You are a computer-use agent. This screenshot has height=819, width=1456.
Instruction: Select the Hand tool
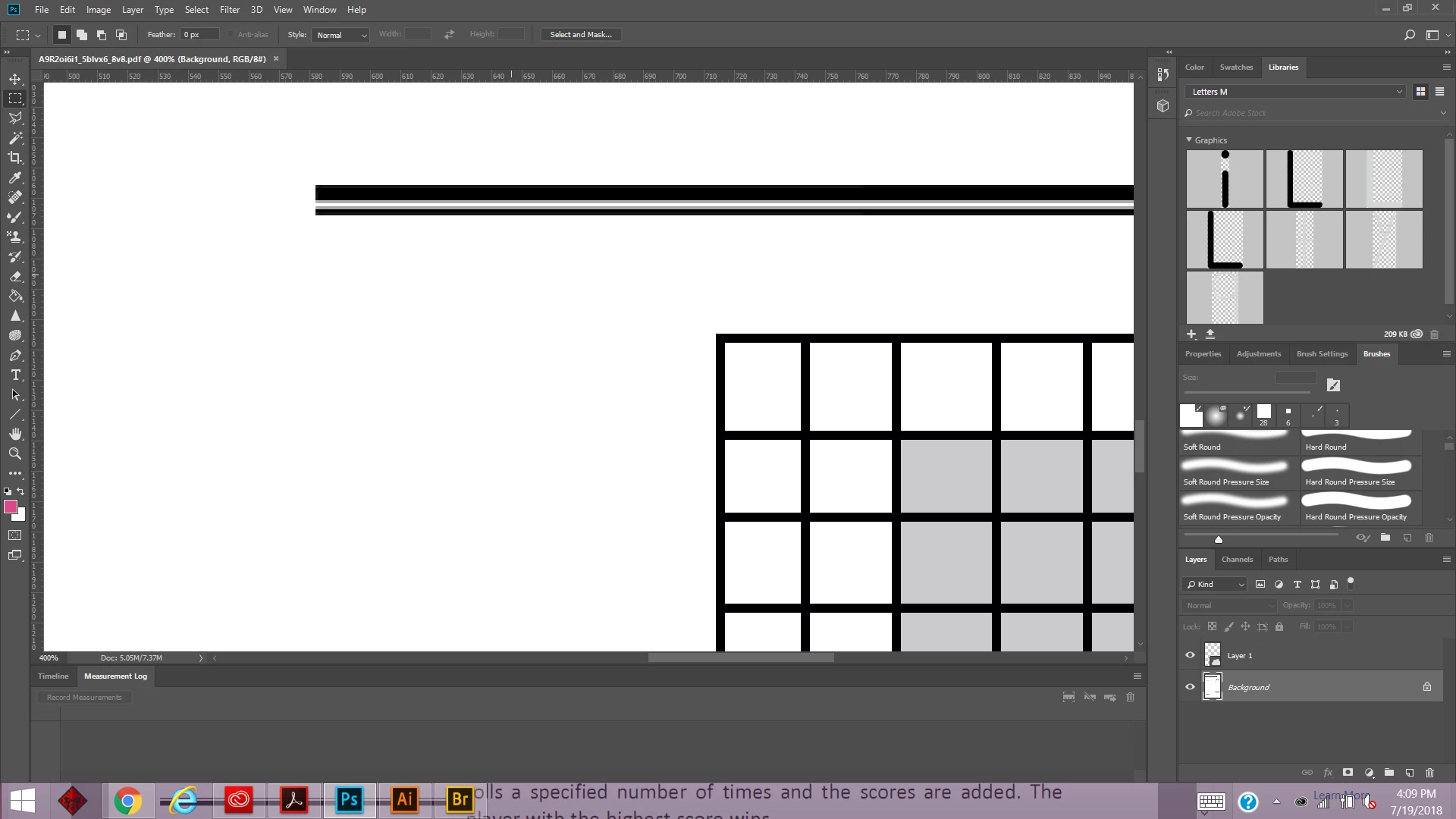pos(15,434)
